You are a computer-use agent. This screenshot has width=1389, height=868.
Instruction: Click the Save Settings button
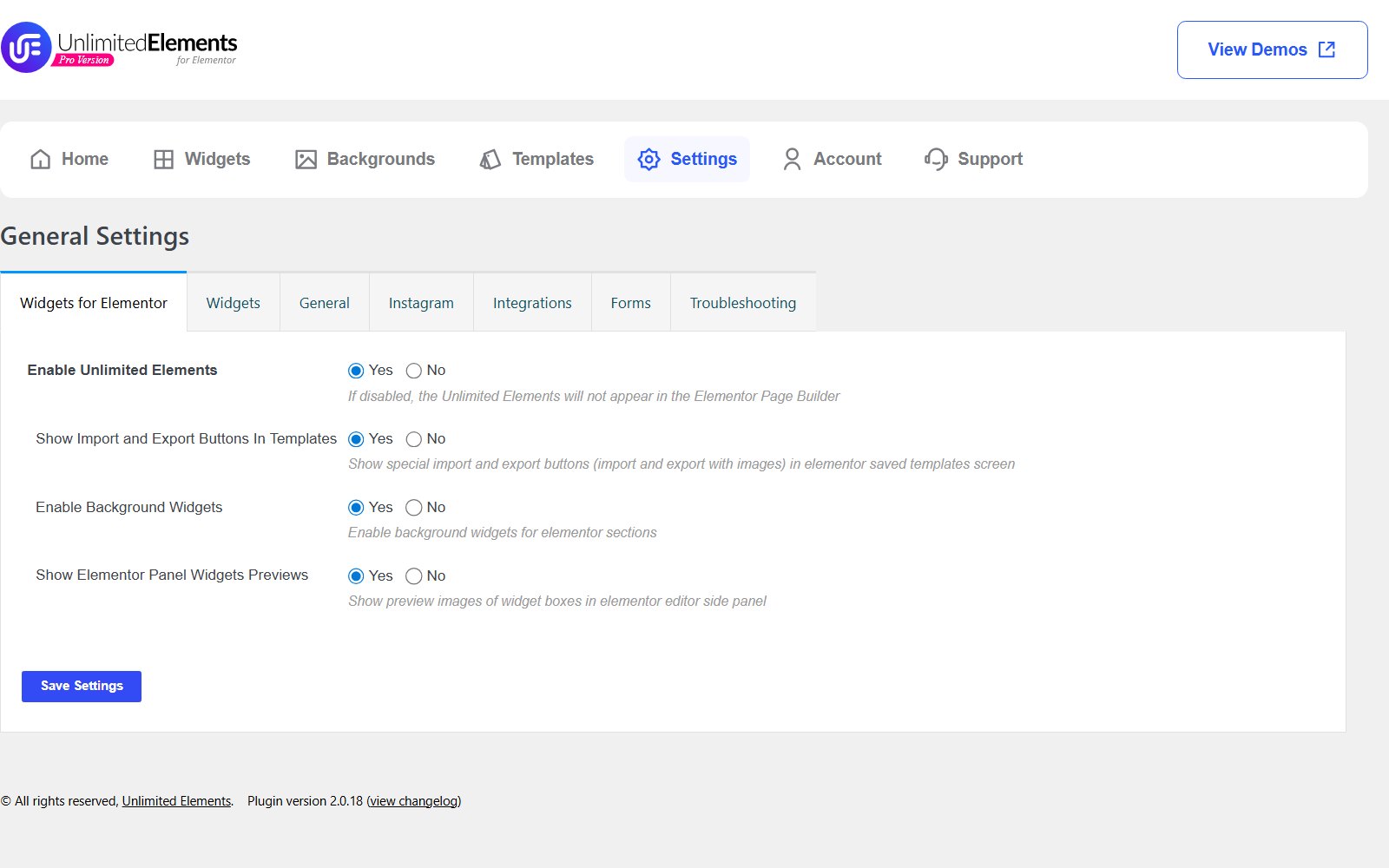pos(82,686)
